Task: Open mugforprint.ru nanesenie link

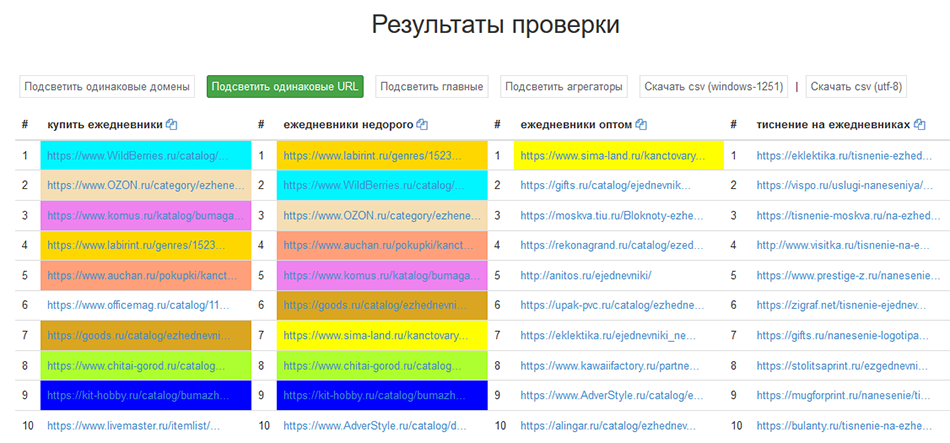Action: coord(843,396)
